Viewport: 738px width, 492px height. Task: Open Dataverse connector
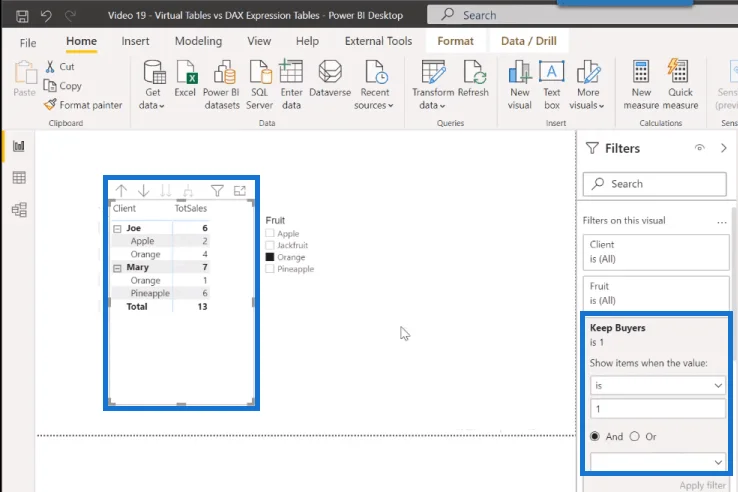[330, 79]
